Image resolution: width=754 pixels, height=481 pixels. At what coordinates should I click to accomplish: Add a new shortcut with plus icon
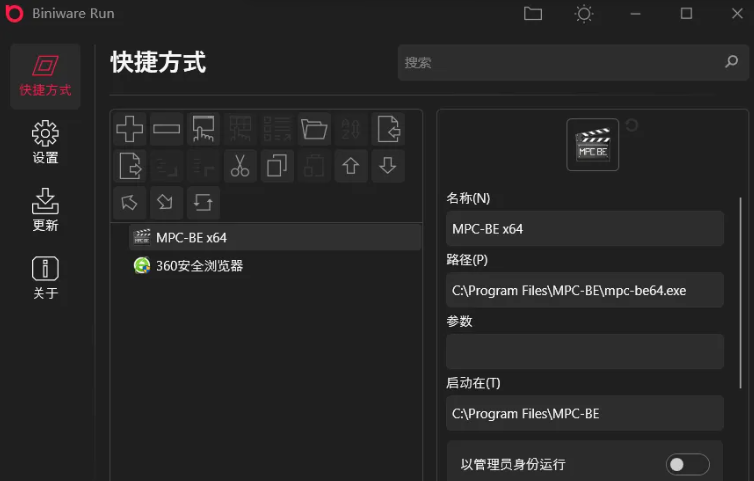[x=130, y=129]
